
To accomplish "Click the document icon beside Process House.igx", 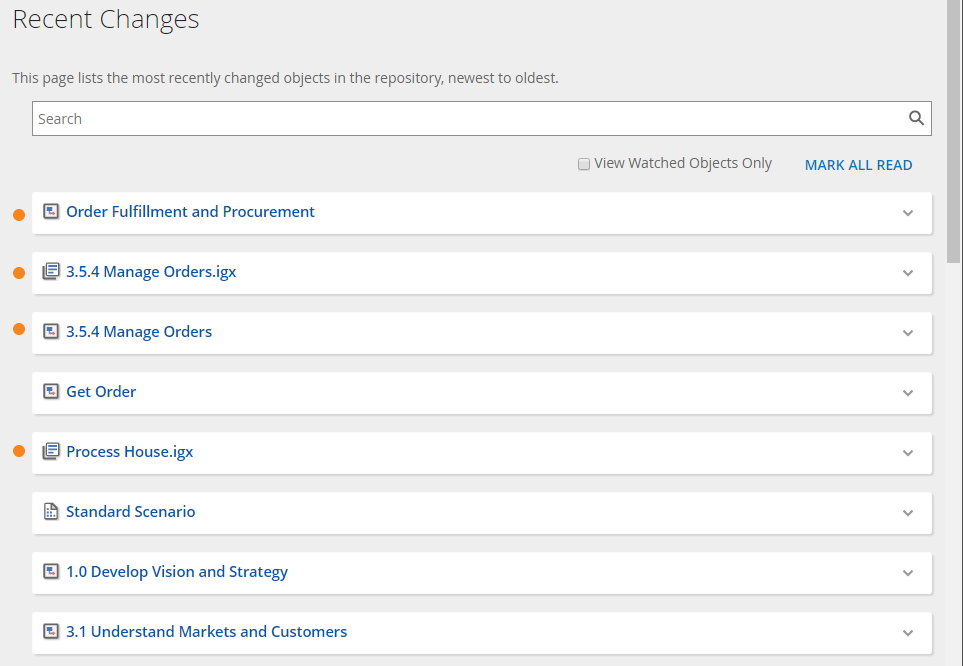I will tap(51, 452).
